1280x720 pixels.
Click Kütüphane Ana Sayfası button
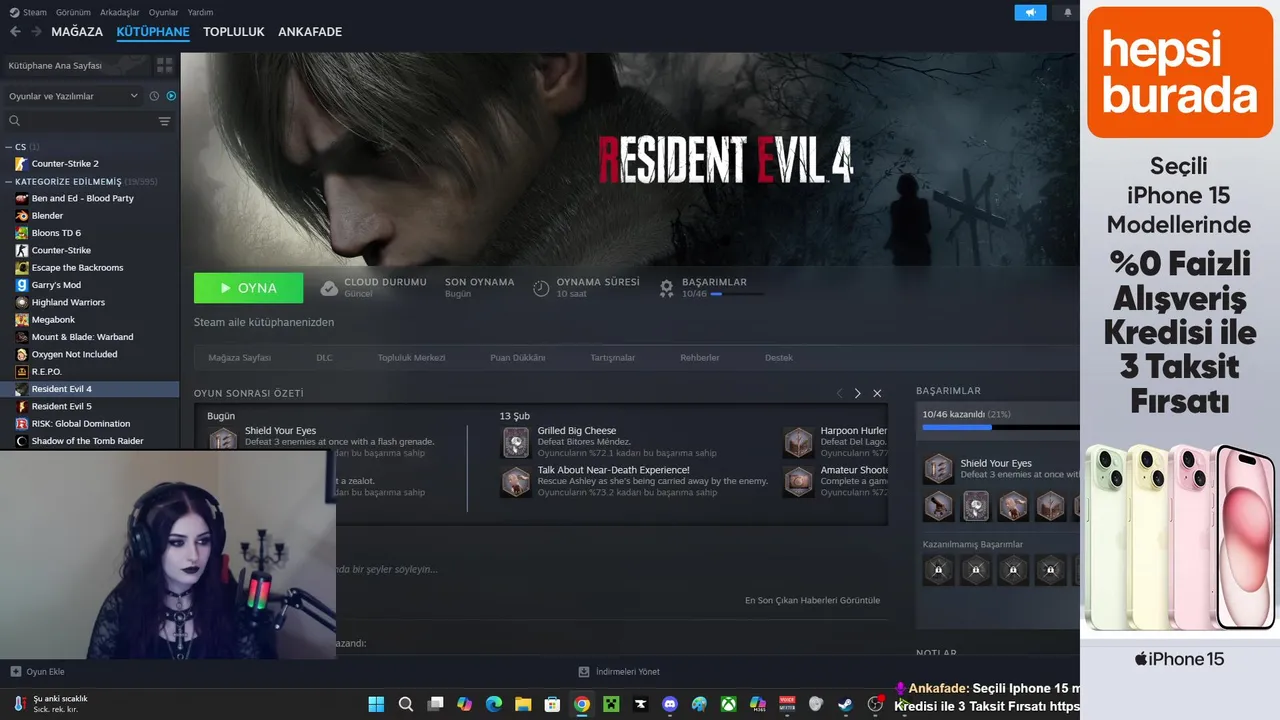coord(76,65)
